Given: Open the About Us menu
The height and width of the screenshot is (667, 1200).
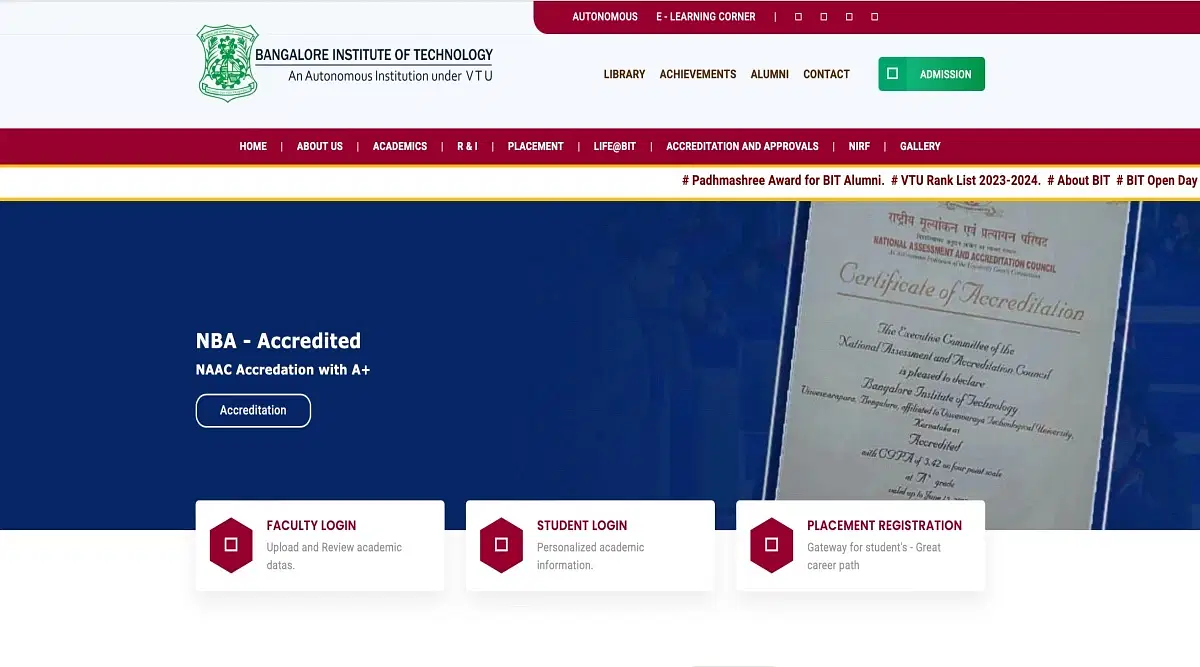Looking at the screenshot, I should 320,146.
